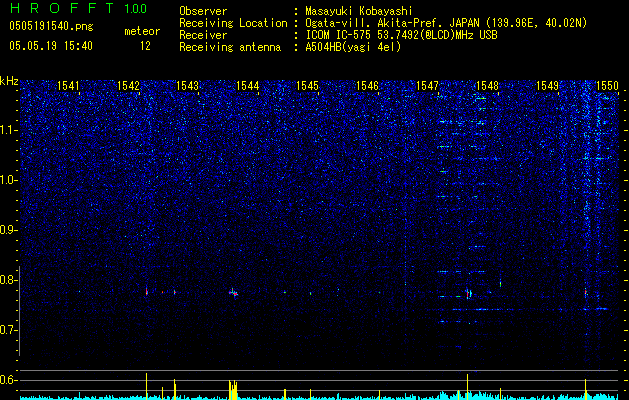This screenshot has width=629, height=400.
Task: Click the kHz axis unit label
Action: pos(9,81)
